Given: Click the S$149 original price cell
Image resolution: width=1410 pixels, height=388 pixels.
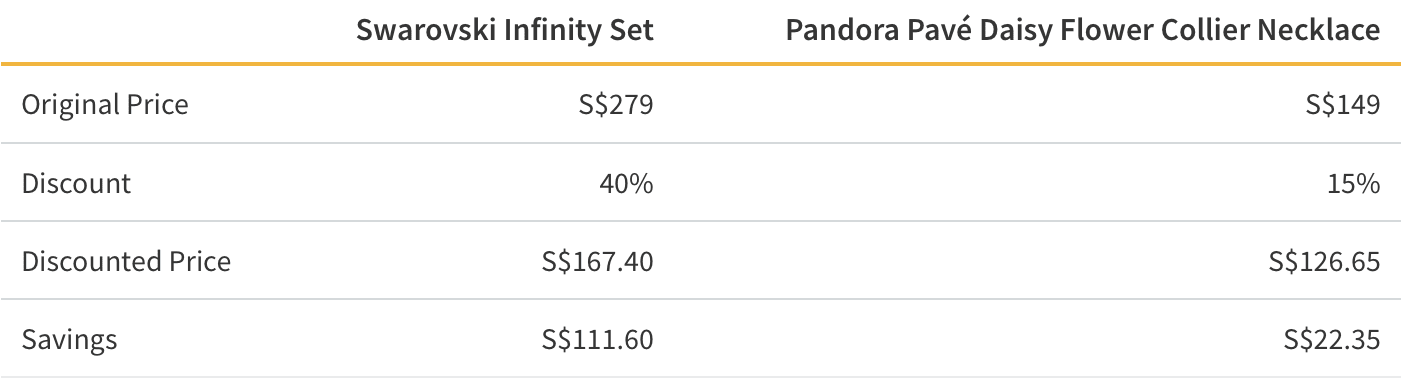Looking at the screenshot, I should click(1342, 104).
